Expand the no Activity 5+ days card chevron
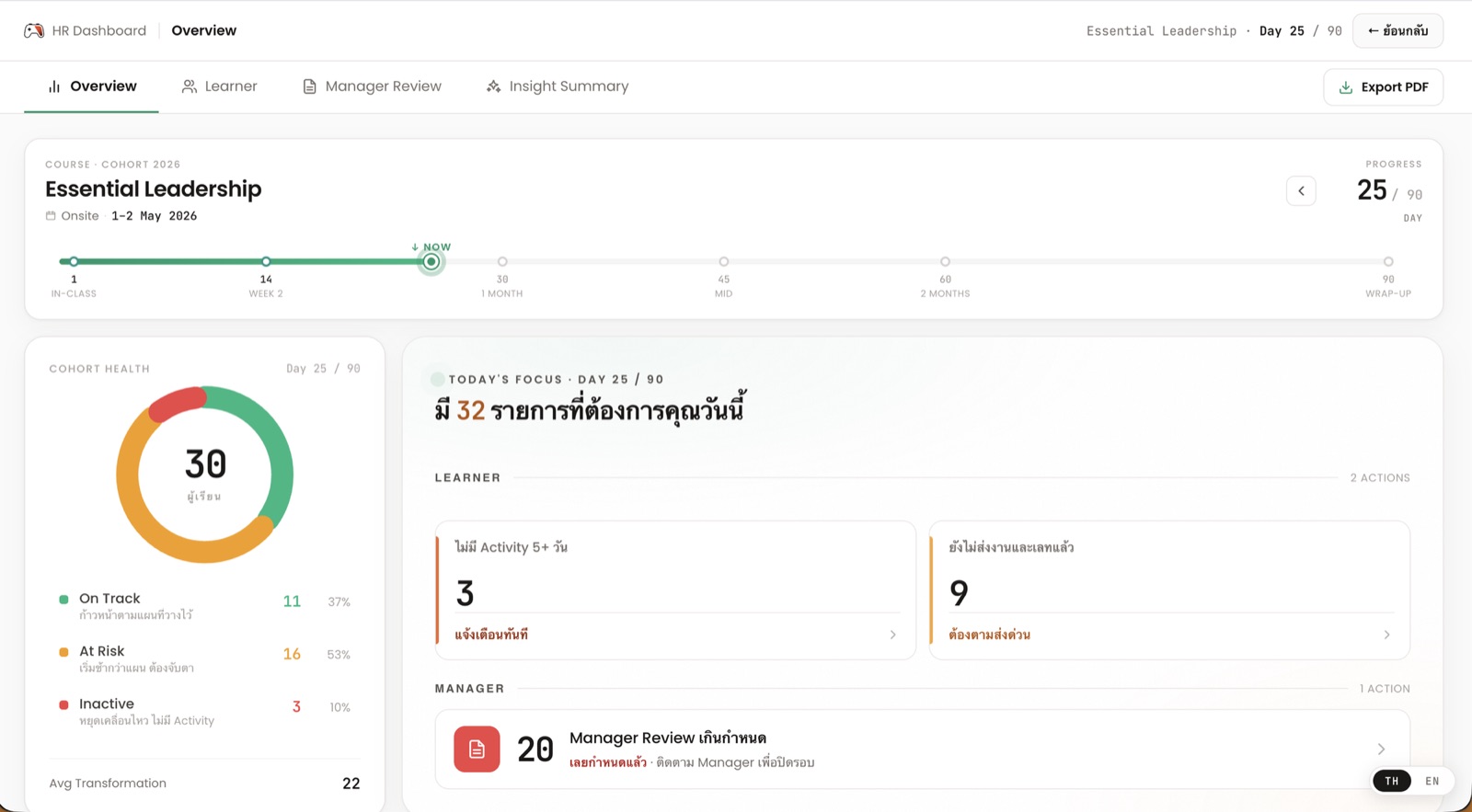 tap(892, 635)
